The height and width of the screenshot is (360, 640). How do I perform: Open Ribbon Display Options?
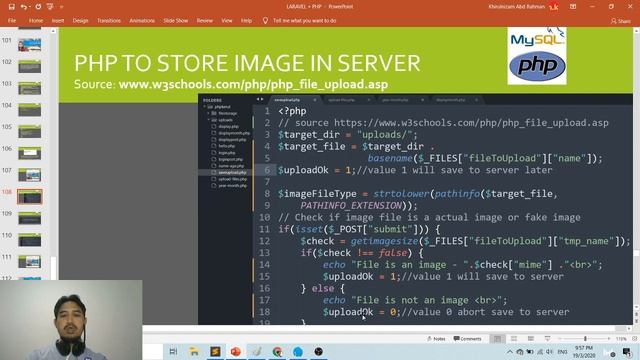573,7
